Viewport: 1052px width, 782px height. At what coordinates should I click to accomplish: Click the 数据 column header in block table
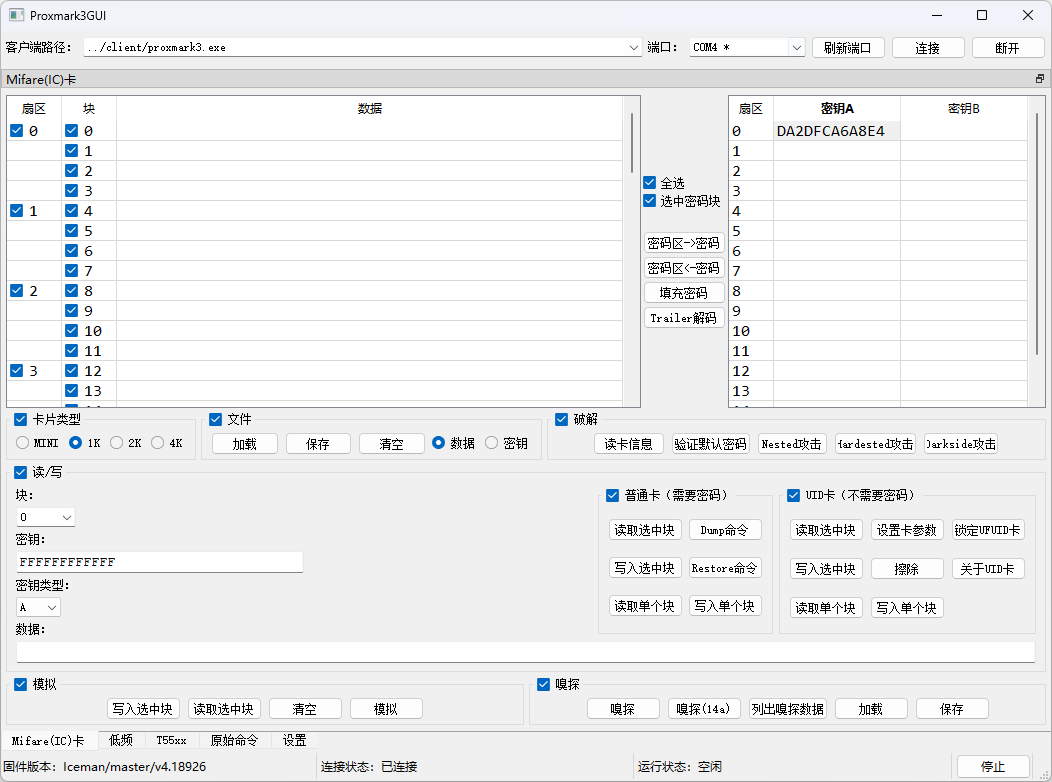pos(370,109)
